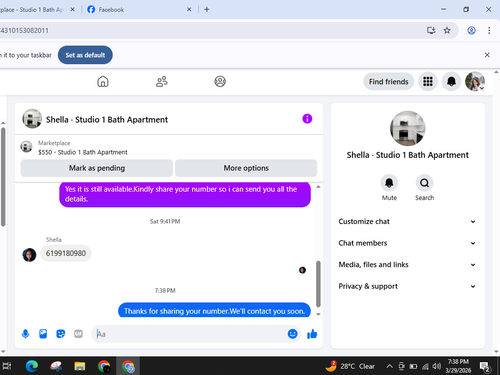Click the chat messages scrollbar thumb

[318, 284]
